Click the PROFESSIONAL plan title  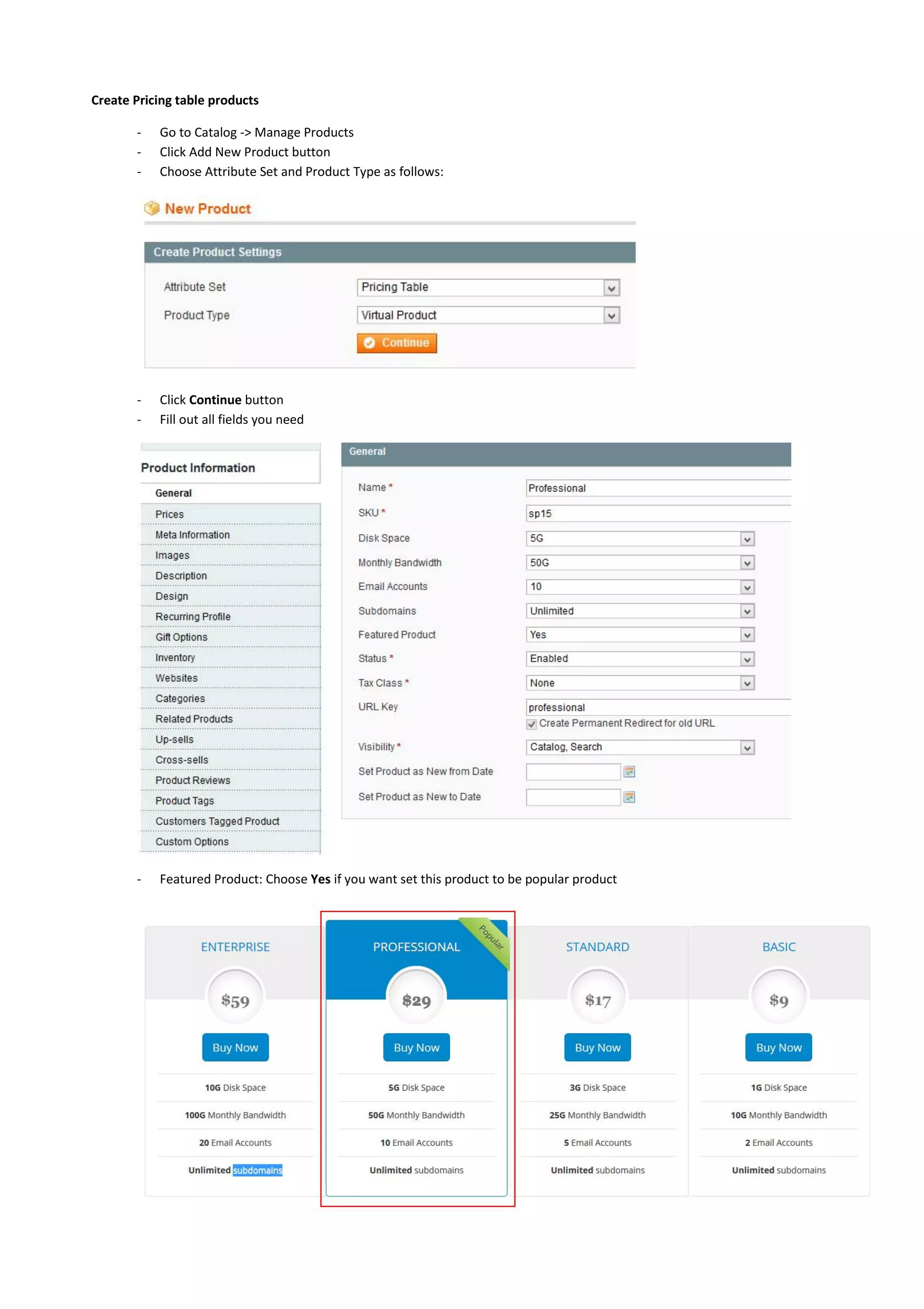pyautogui.click(x=417, y=947)
